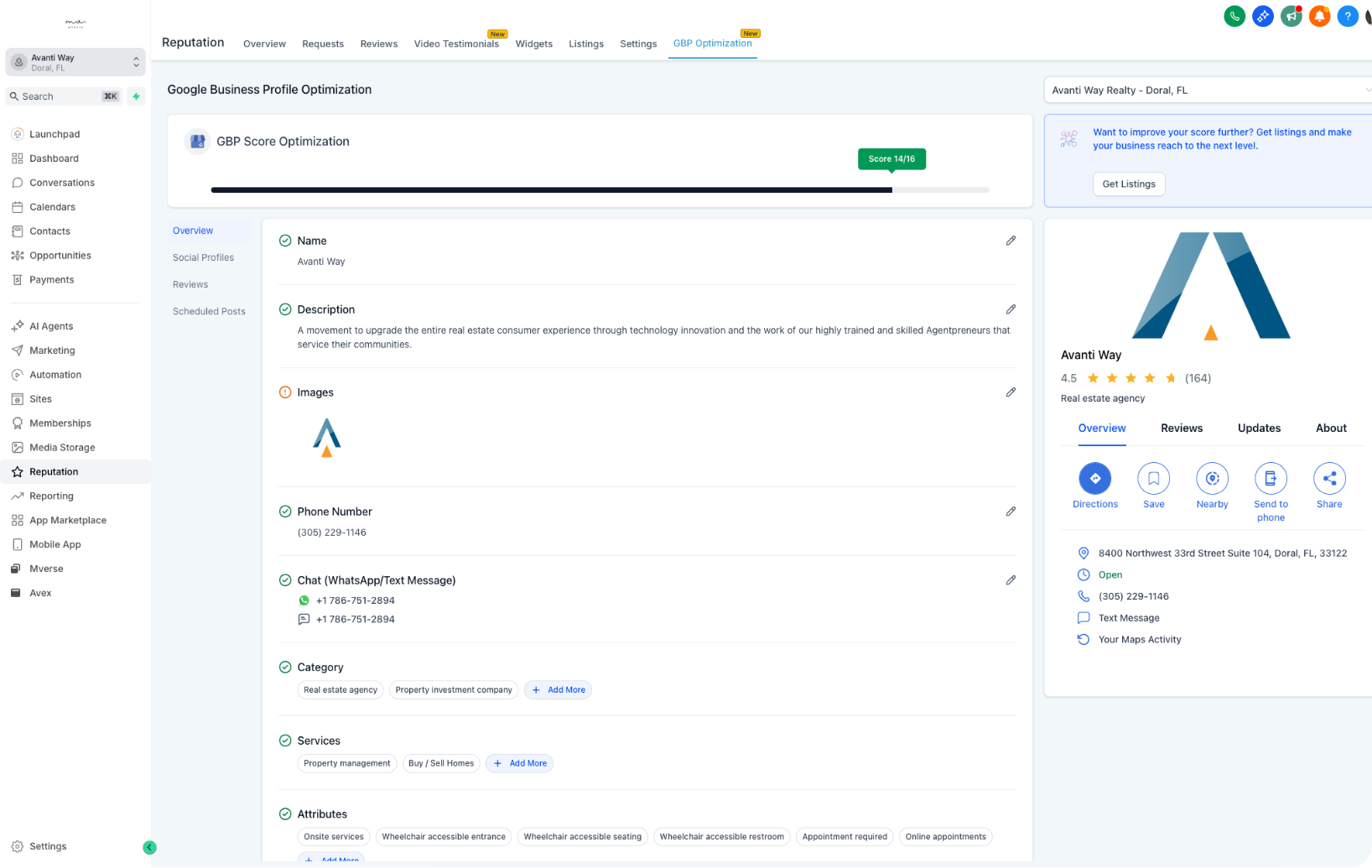
Task: Edit the Description field pencil icon
Action: pyautogui.click(x=1011, y=309)
